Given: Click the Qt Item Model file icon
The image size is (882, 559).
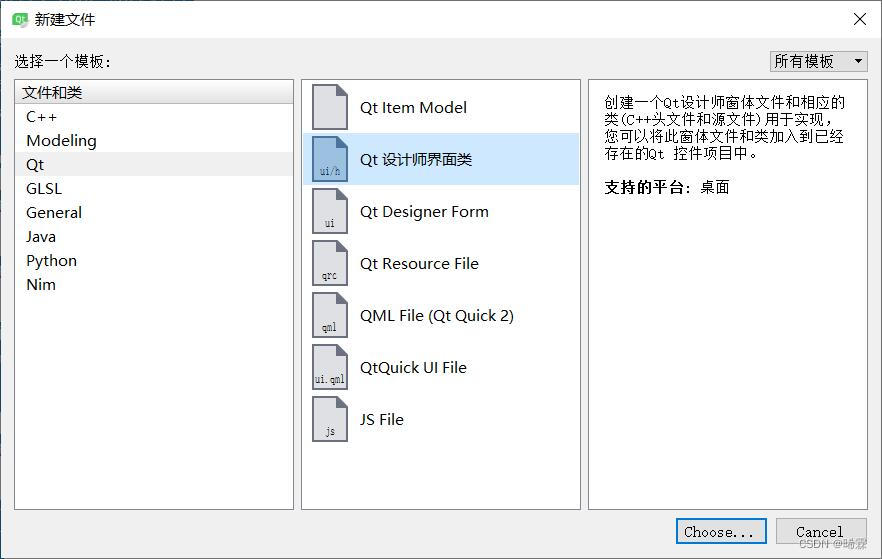Looking at the screenshot, I should (330, 107).
